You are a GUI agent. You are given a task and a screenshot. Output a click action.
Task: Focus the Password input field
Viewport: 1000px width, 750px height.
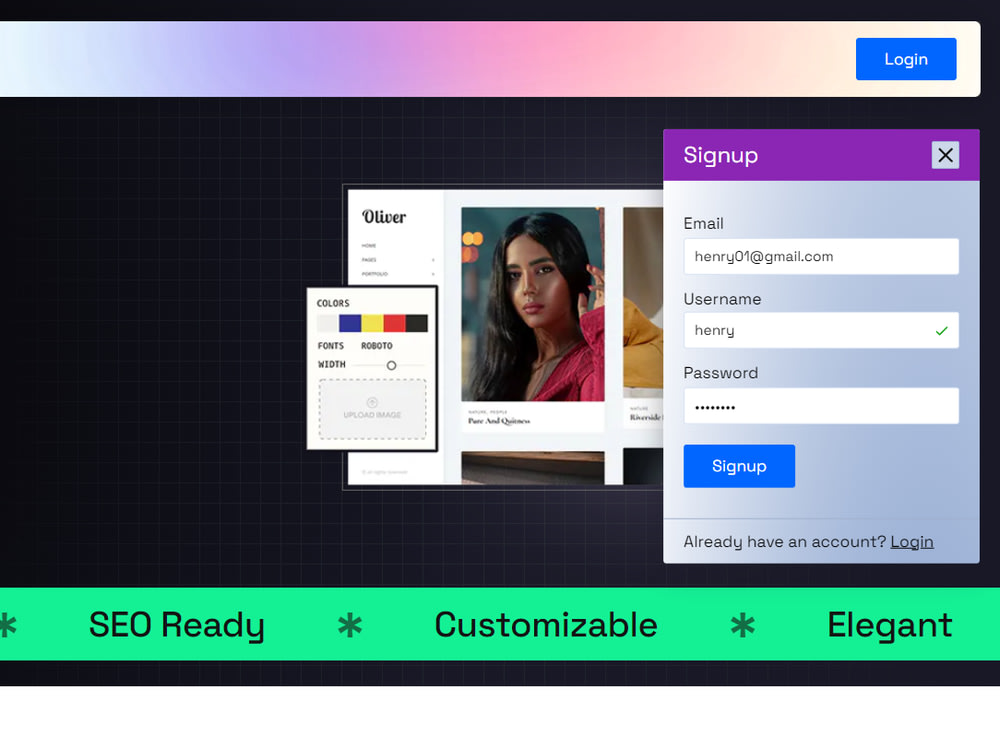pos(821,406)
